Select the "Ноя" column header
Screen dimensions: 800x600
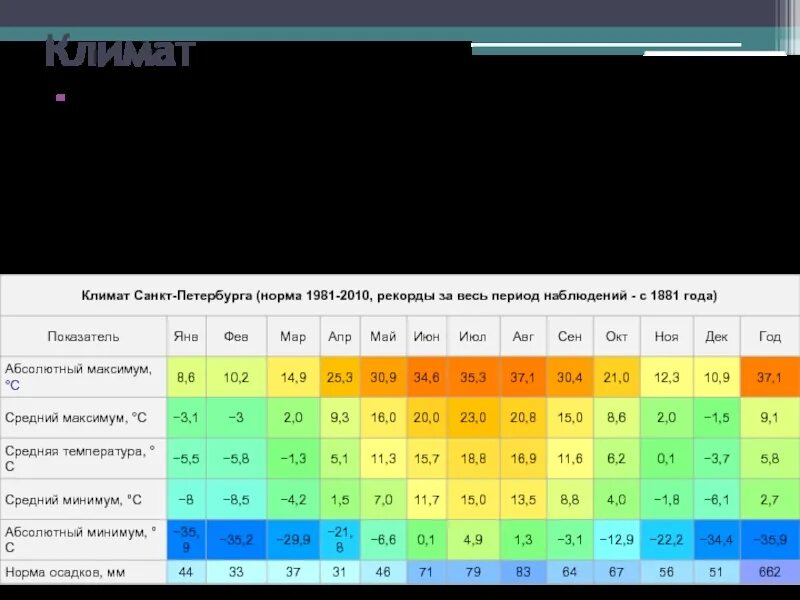click(x=666, y=337)
